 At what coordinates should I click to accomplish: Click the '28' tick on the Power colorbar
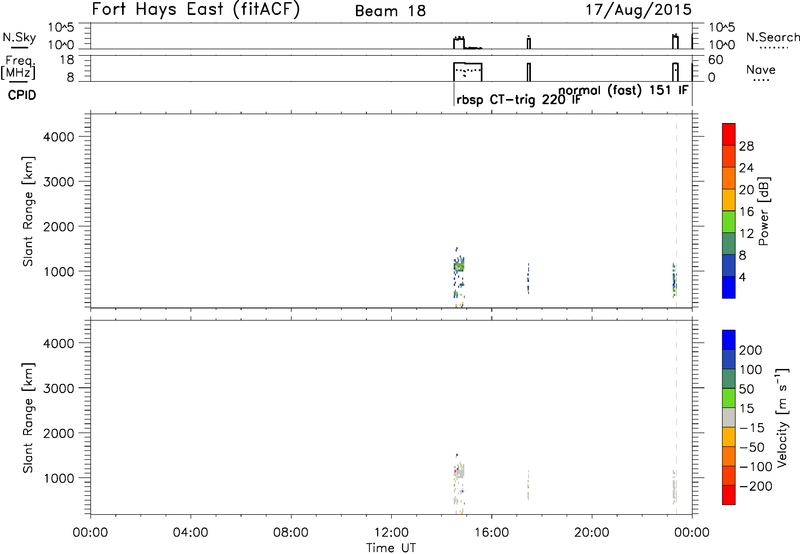pos(746,146)
